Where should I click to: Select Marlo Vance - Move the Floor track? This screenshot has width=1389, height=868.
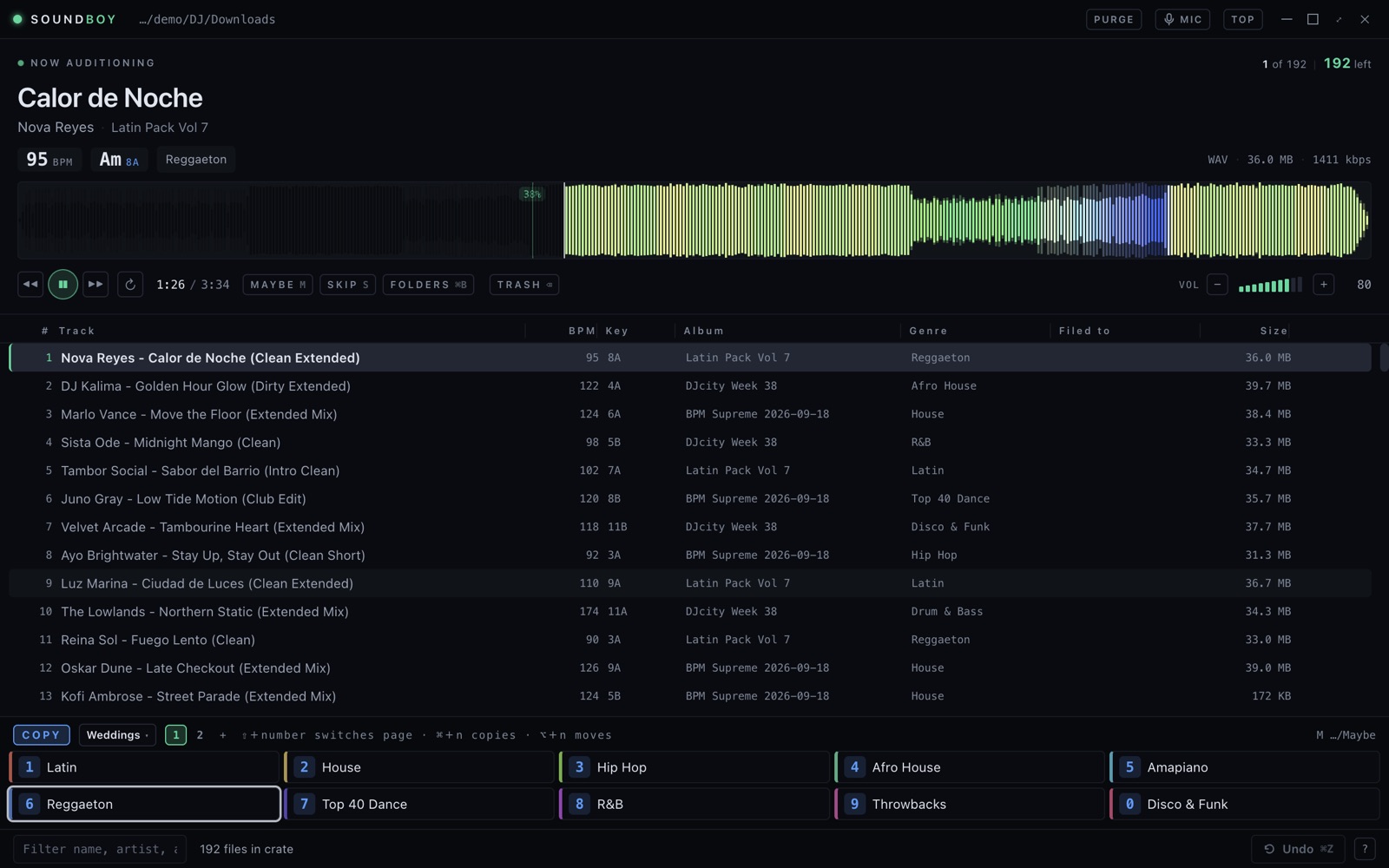point(690,414)
